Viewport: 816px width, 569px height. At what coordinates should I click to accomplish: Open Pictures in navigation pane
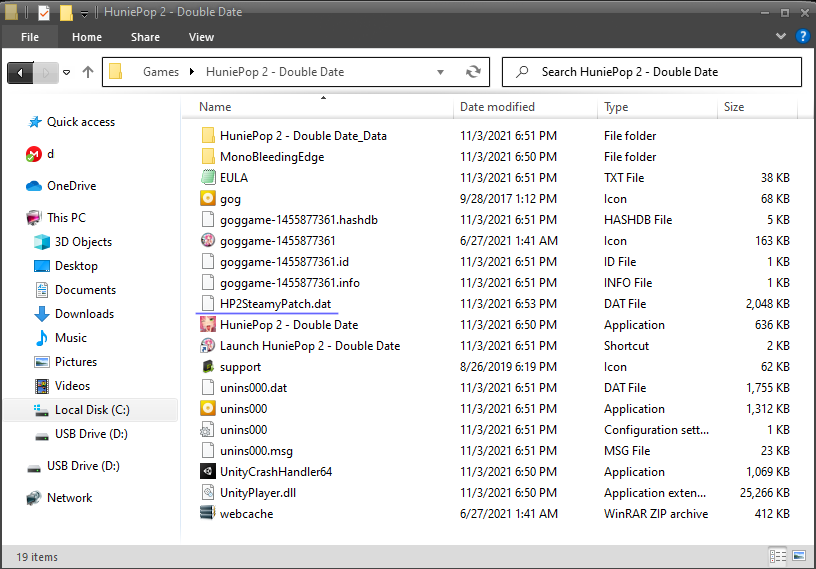(76, 361)
